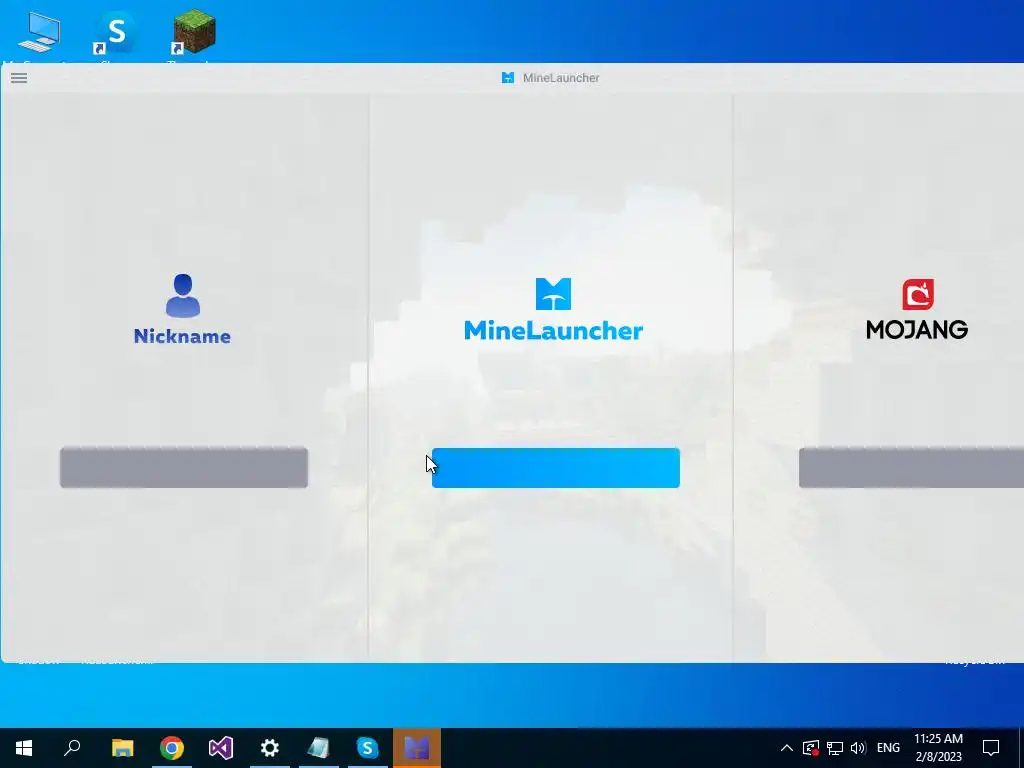
Task: Open File Explorer from the taskbar
Action: pyautogui.click(x=122, y=748)
